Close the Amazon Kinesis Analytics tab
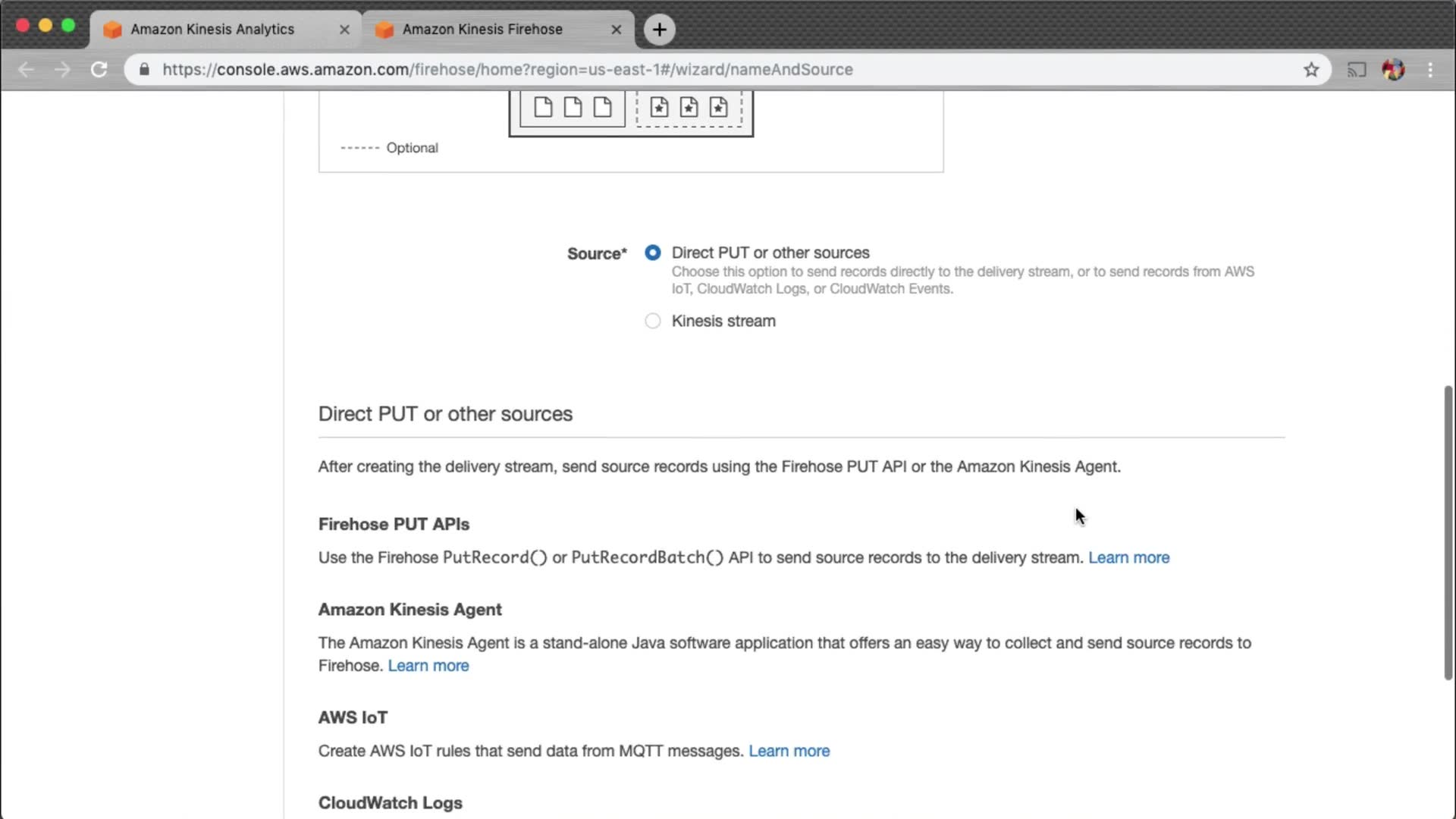This screenshot has width=1456, height=819. 344,30
